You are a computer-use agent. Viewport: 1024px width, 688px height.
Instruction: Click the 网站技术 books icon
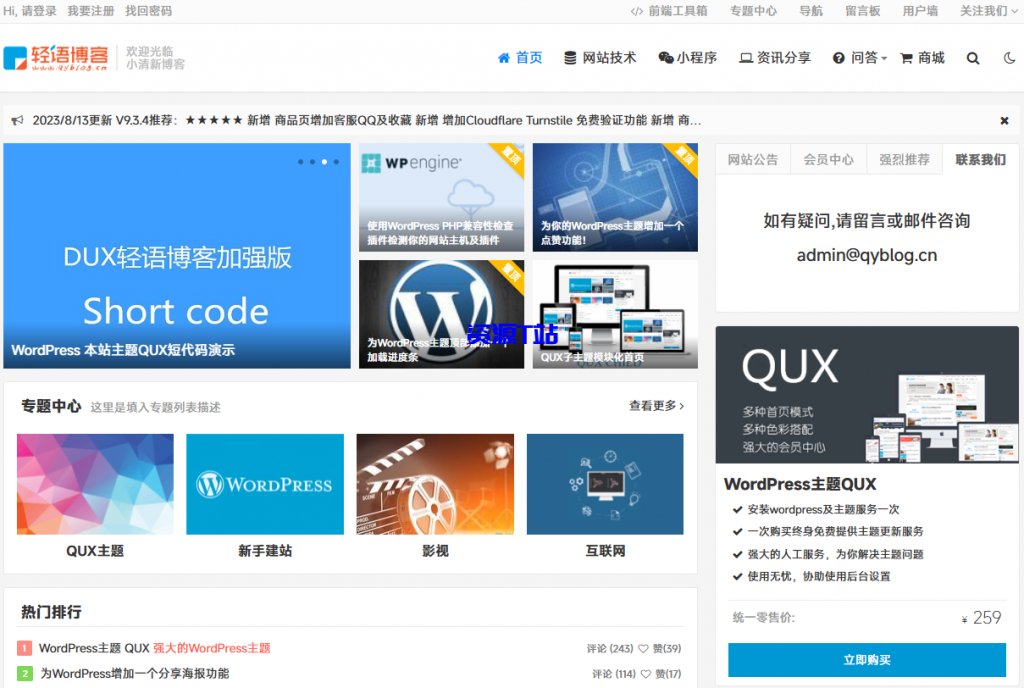click(x=568, y=58)
